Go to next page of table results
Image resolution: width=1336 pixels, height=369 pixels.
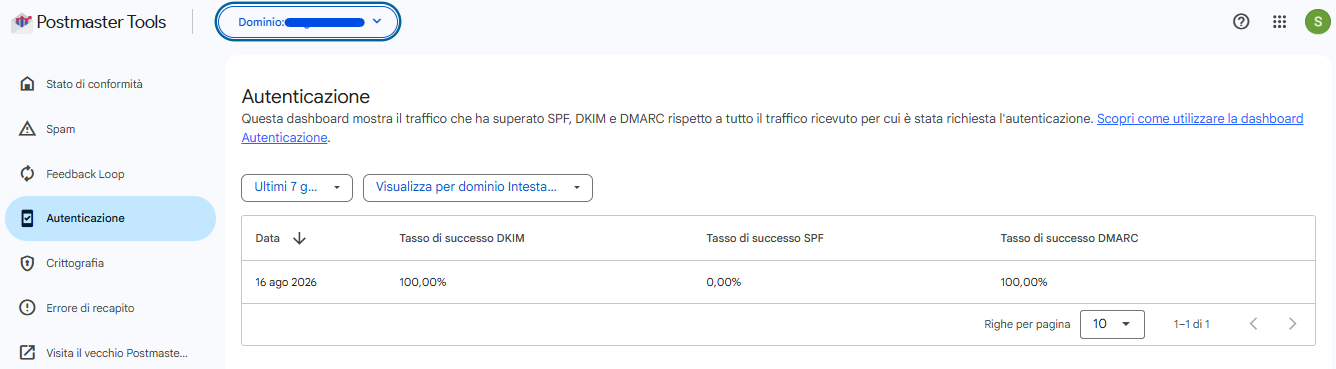(1293, 324)
